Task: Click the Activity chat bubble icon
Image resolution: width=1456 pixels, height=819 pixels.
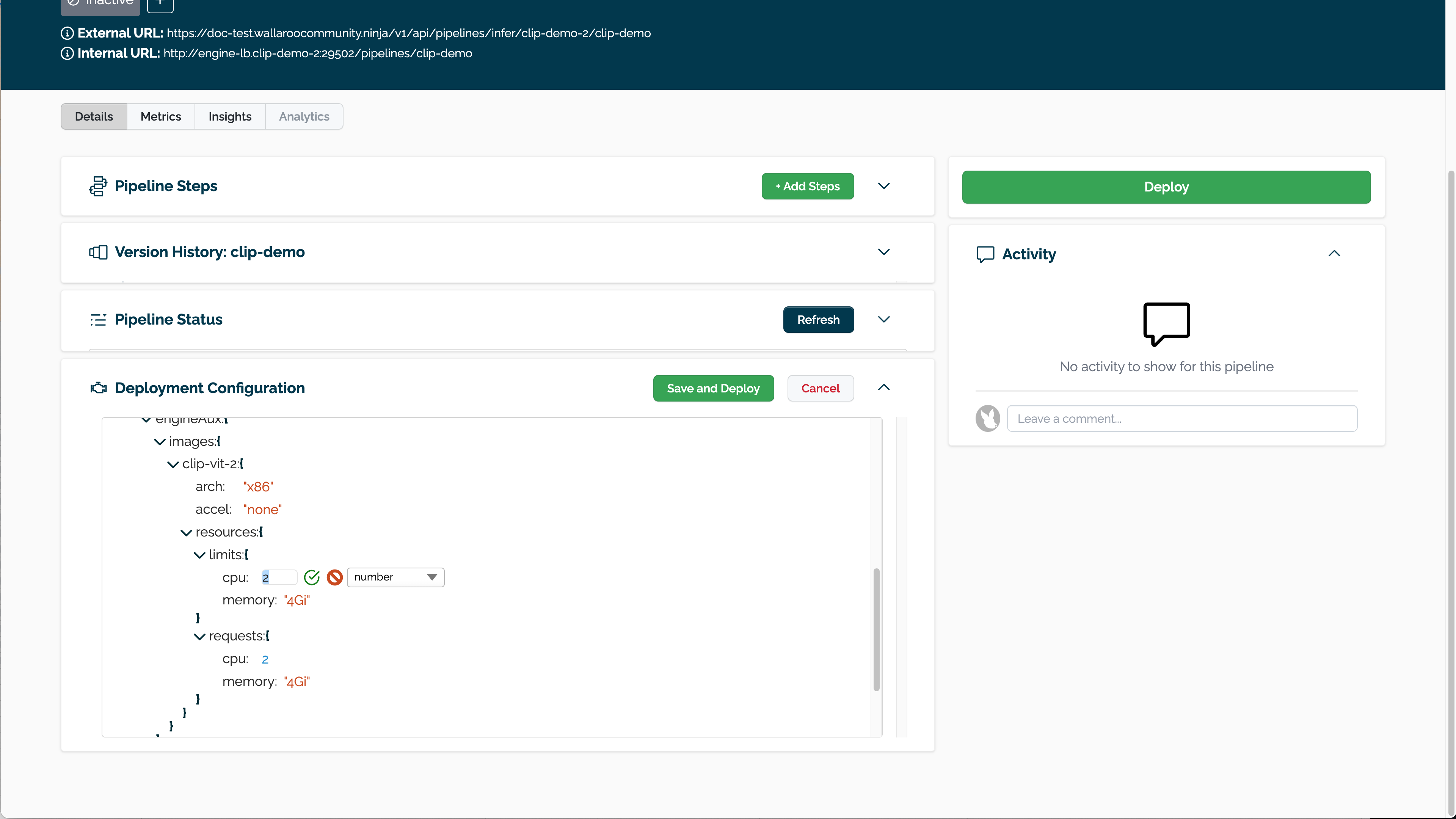Action: (985, 254)
